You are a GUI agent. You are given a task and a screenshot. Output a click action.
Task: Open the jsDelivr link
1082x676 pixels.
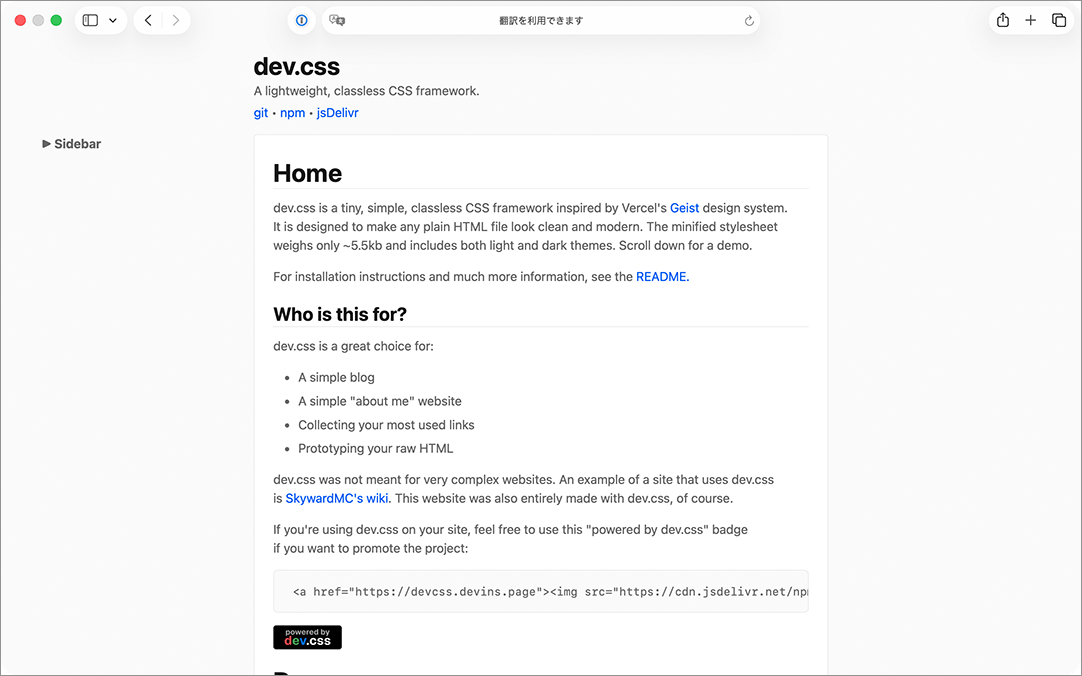tap(337, 113)
